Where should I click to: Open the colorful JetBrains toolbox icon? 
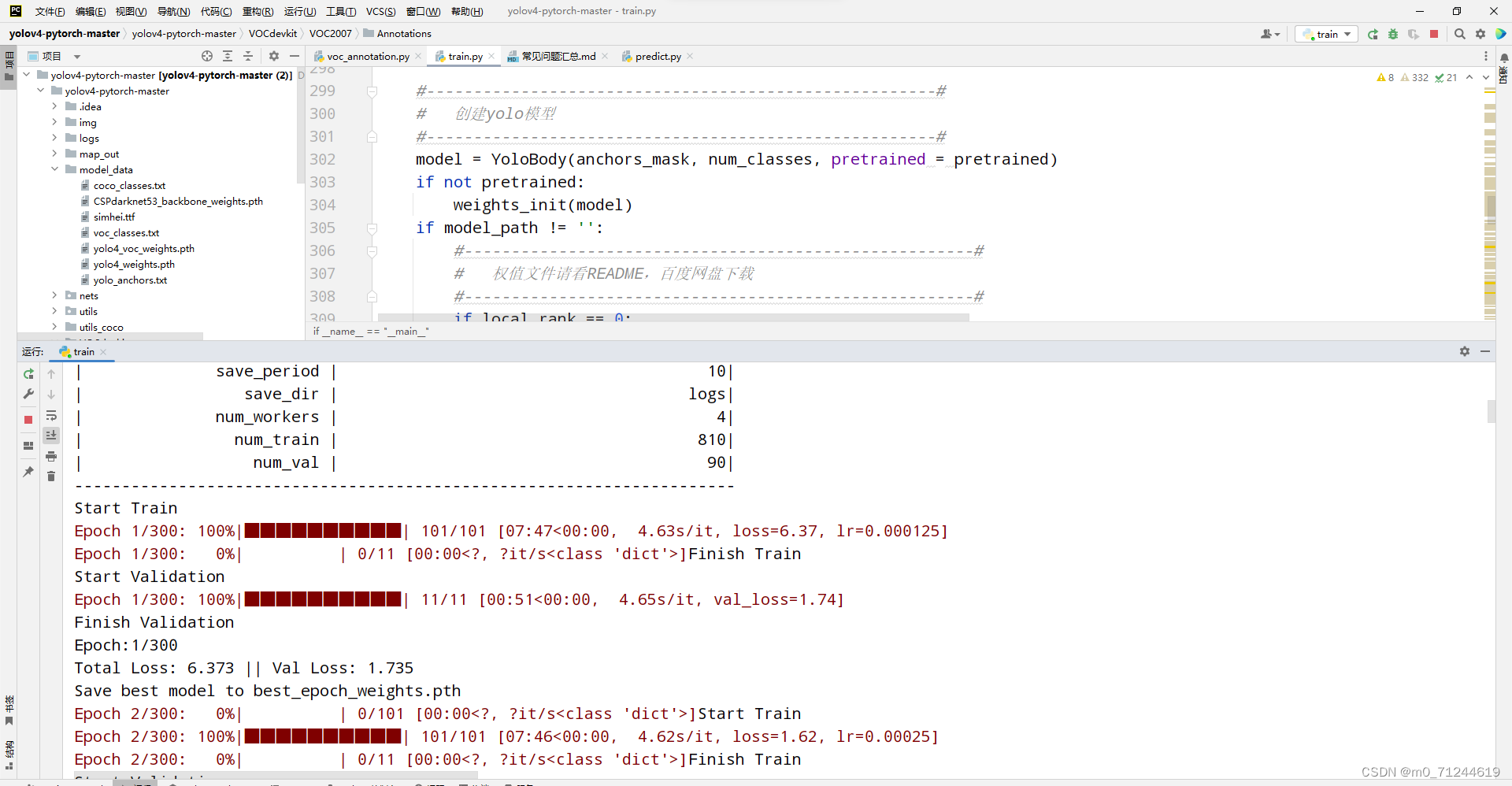click(1501, 34)
